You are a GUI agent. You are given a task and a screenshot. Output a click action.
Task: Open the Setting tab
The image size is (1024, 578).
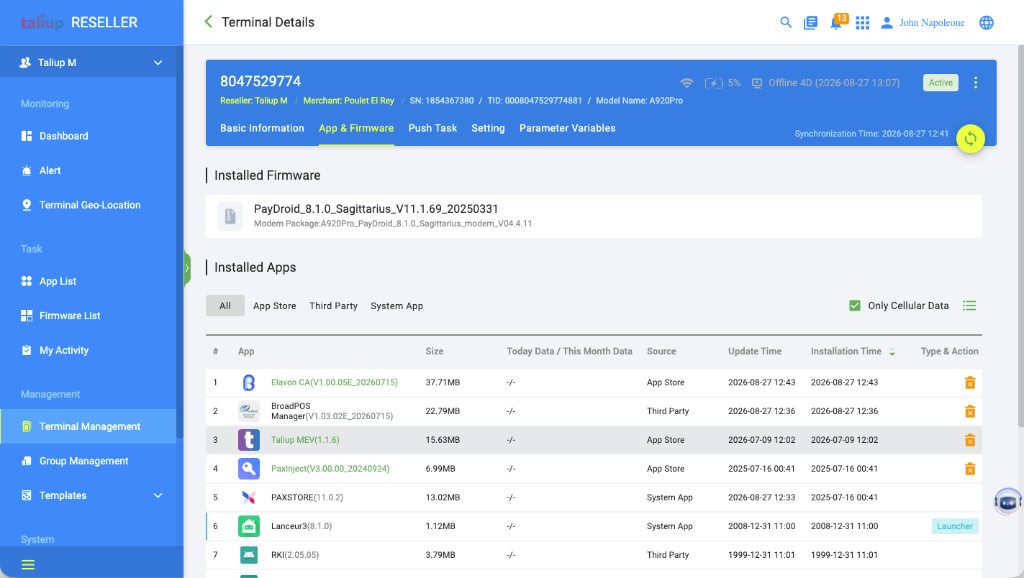click(488, 128)
